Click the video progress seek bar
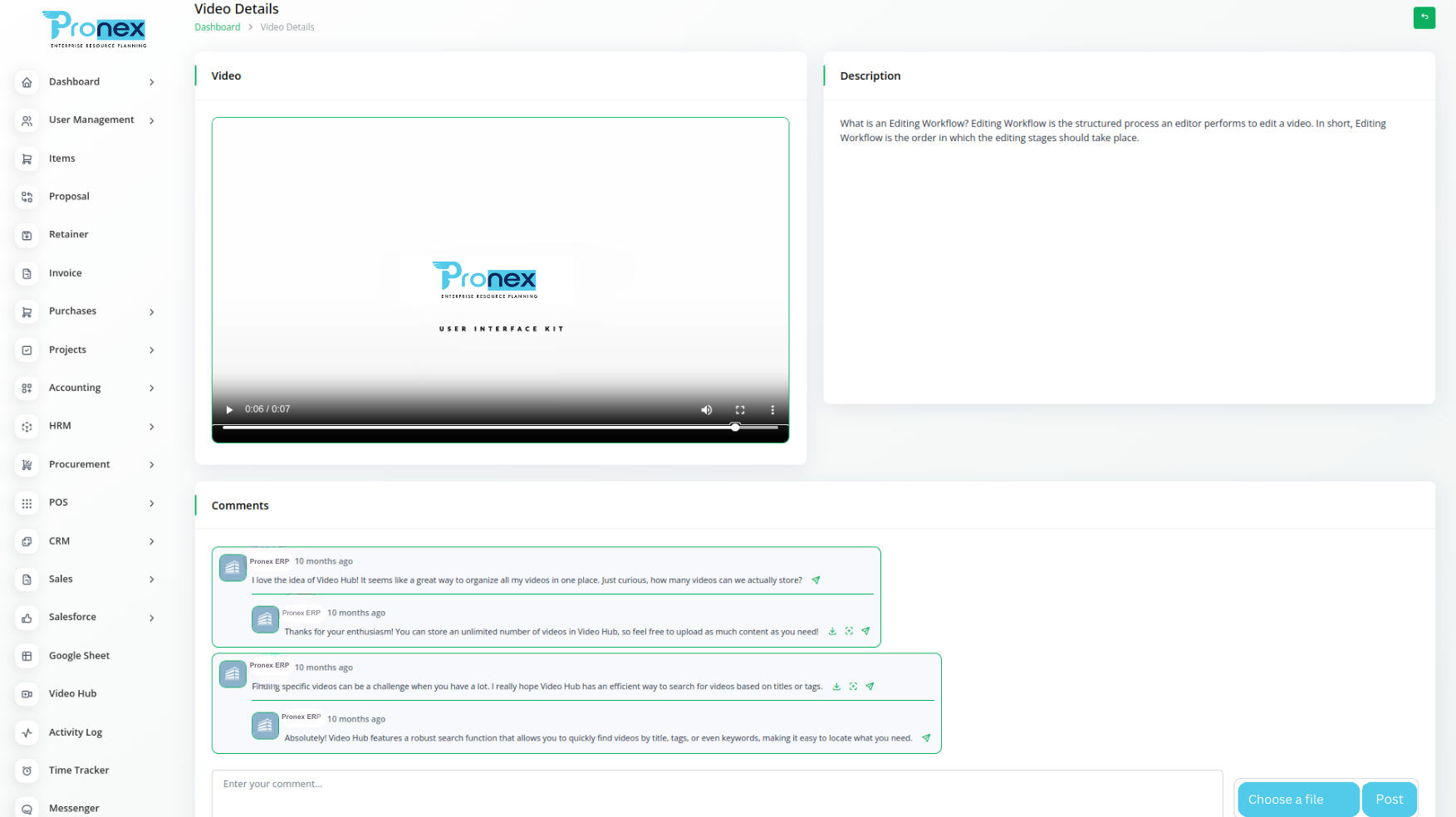Viewport: 1456px width, 817px height. (x=501, y=427)
